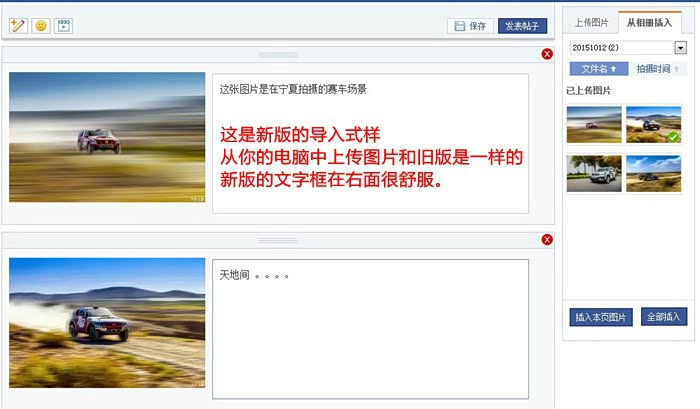
Task: Click the insert video film icon
Action: pyautogui.click(x=64, y=26)
